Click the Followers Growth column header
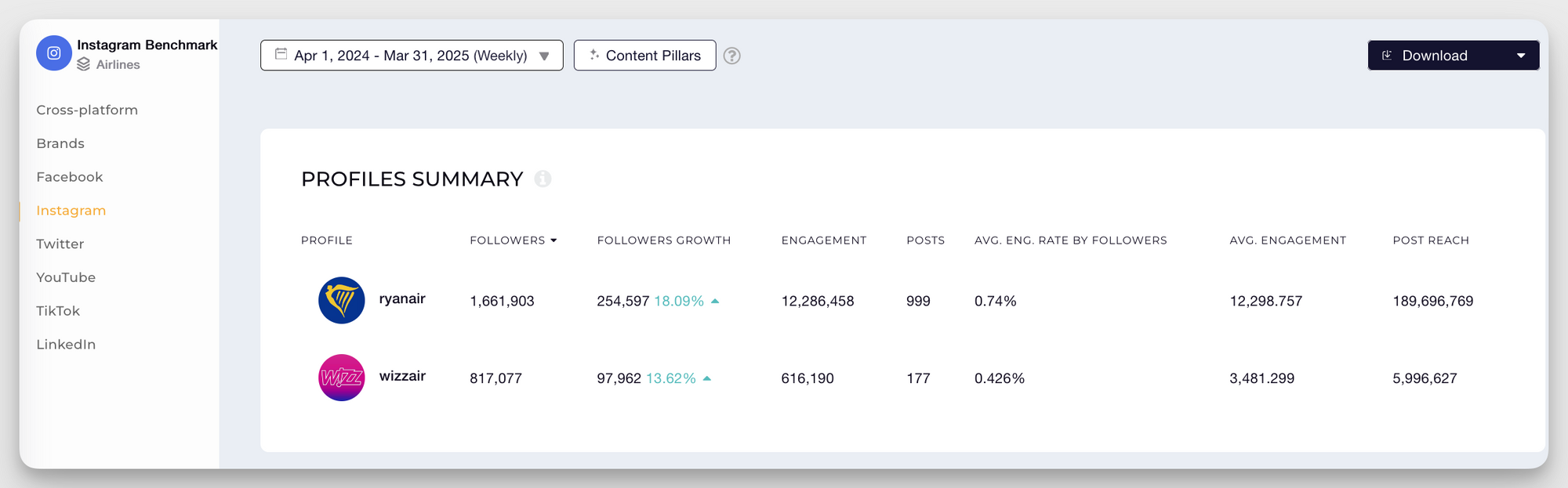 pyautogui.click(x=664, y=240)
